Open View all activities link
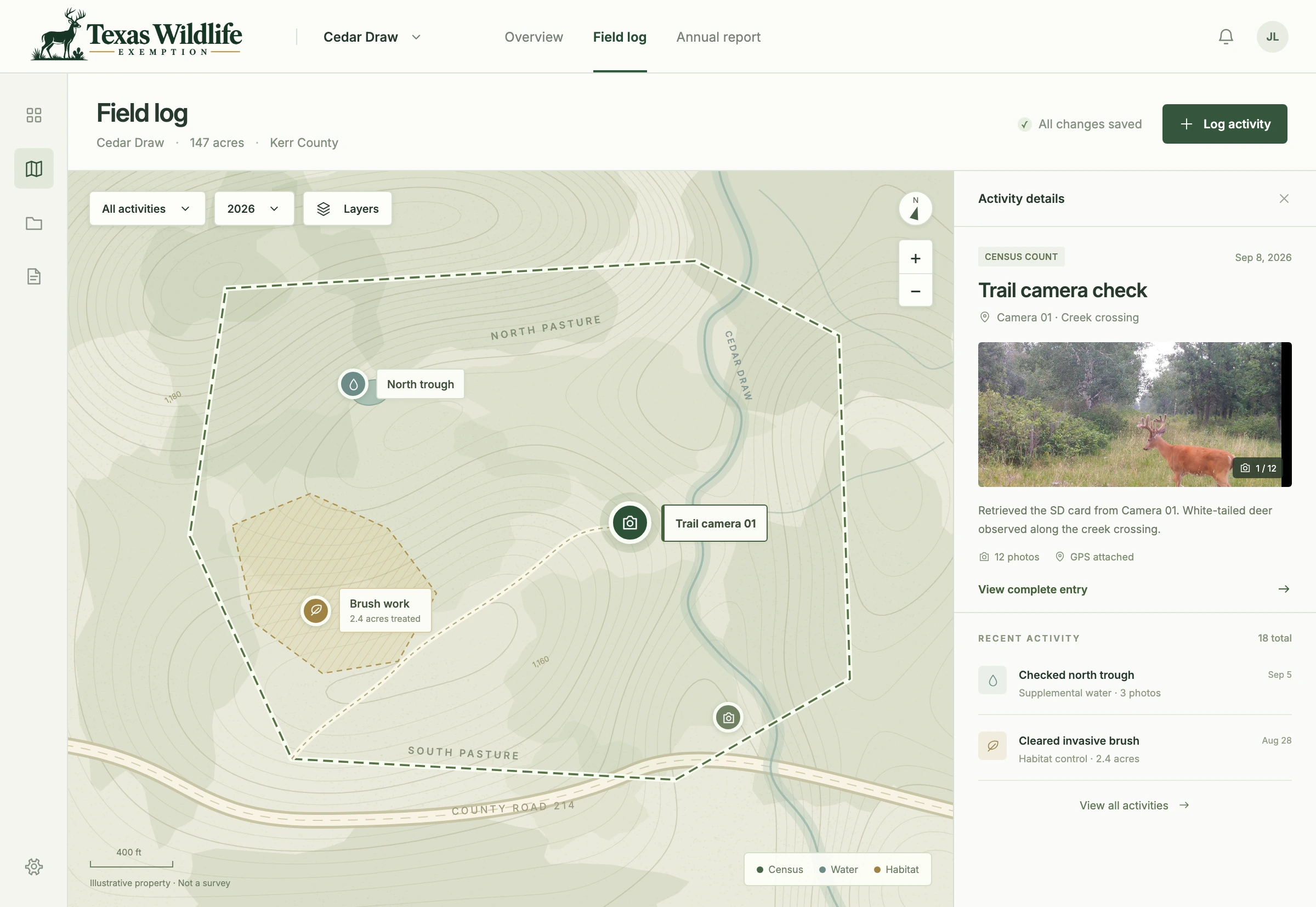 tap(1134, 805)
